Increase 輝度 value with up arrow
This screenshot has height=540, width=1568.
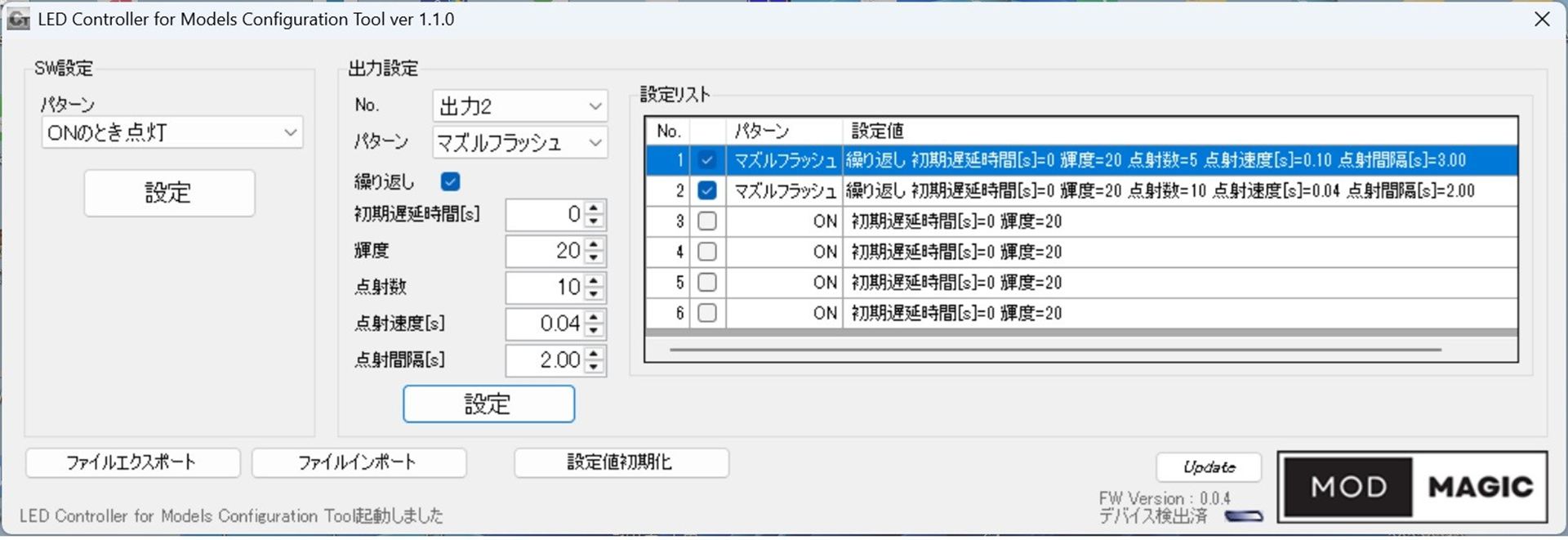[x=595, y=244]
